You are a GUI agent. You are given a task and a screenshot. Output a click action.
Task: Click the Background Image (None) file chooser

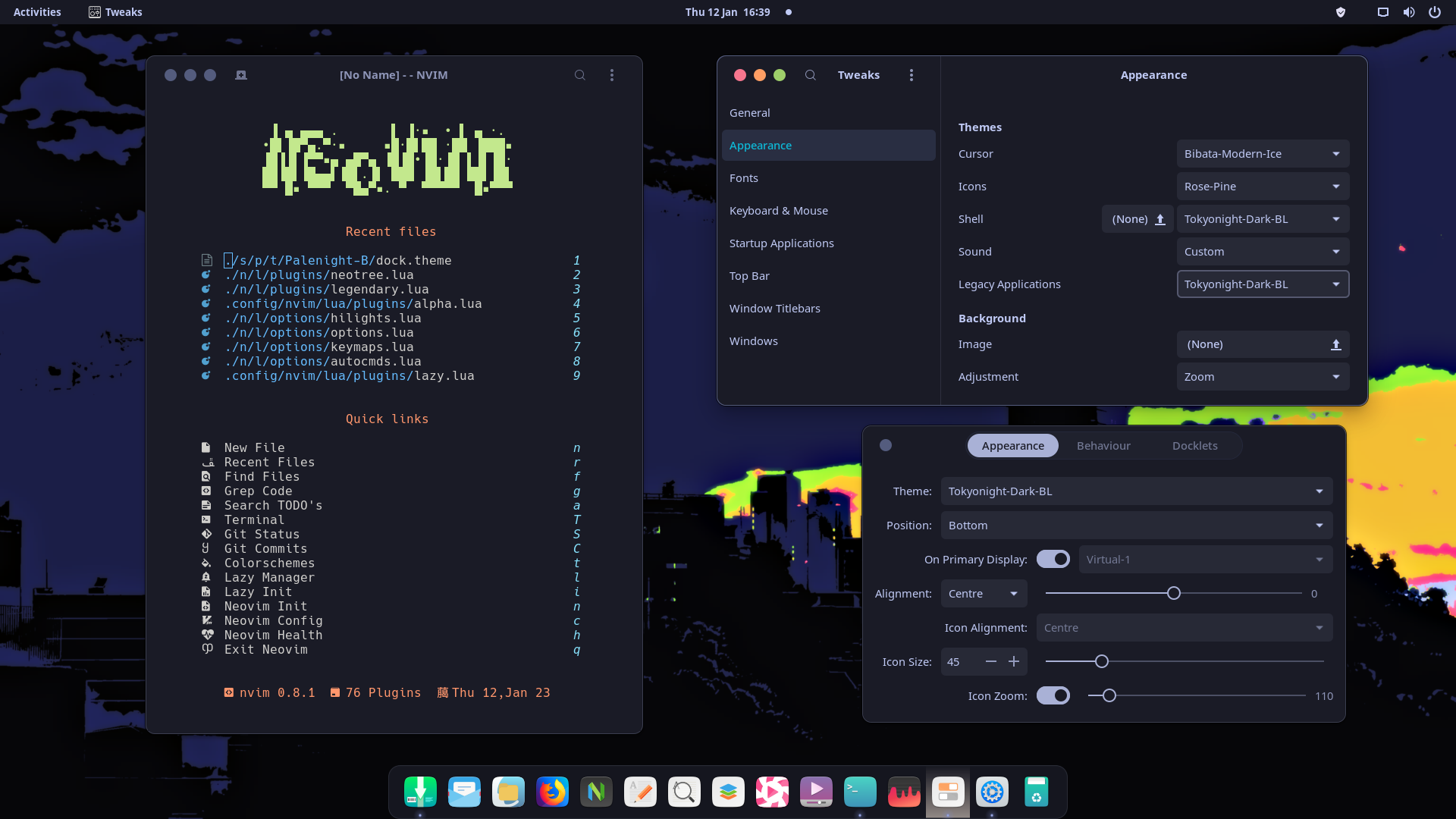1263,344
